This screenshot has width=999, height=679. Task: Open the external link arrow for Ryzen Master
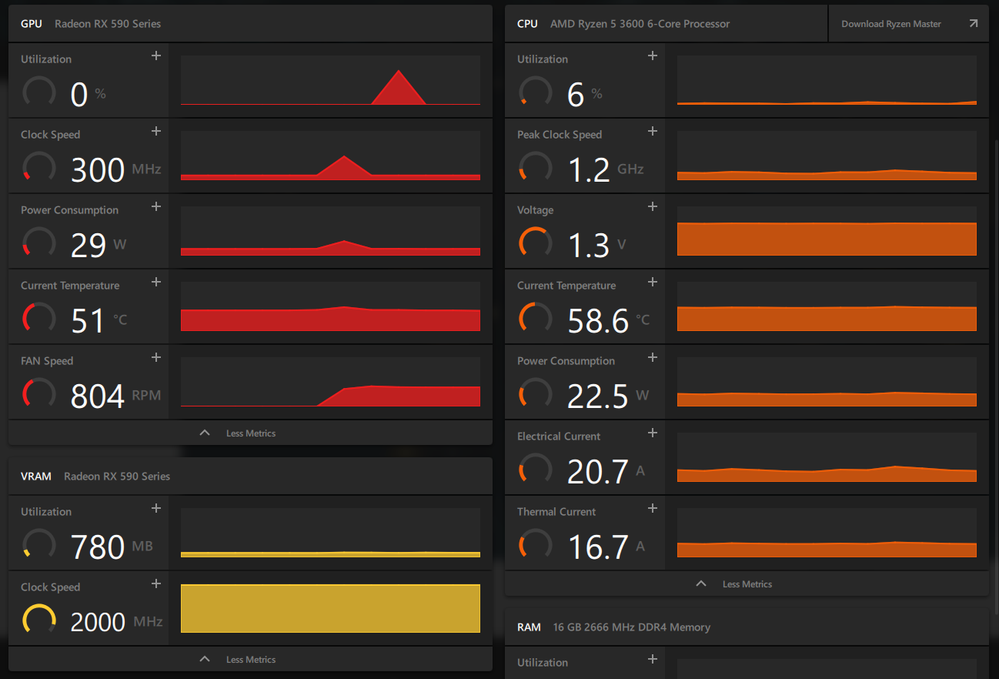[x=974, y=24]
